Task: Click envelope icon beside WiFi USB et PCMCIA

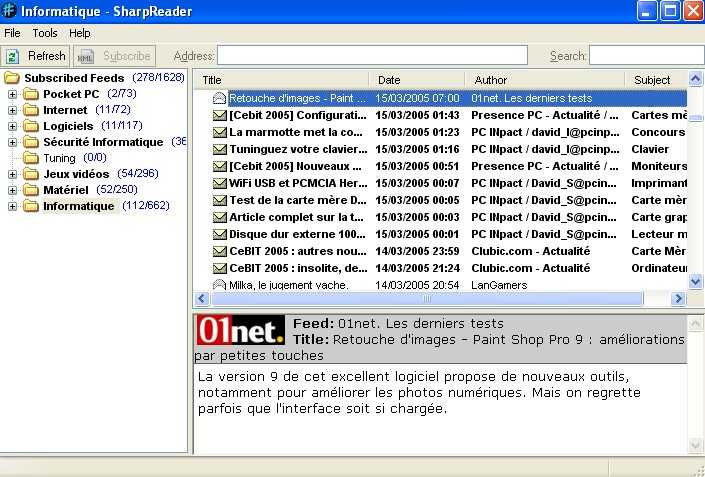Action: [x=219, y=183]
